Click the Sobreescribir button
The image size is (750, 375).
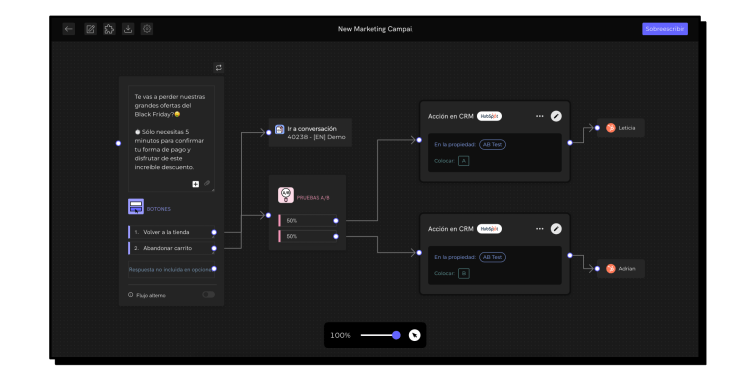(x=665, y=29)
